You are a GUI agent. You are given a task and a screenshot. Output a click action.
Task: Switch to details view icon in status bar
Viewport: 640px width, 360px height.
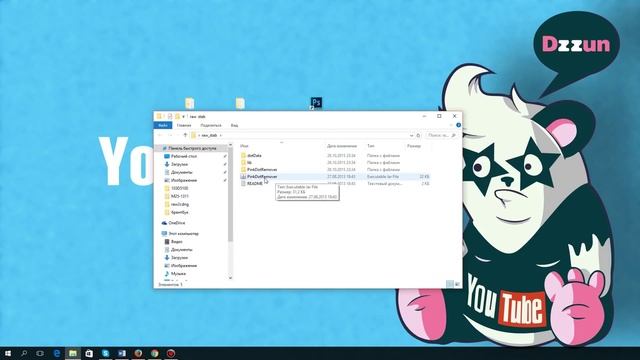coord(450,284)
